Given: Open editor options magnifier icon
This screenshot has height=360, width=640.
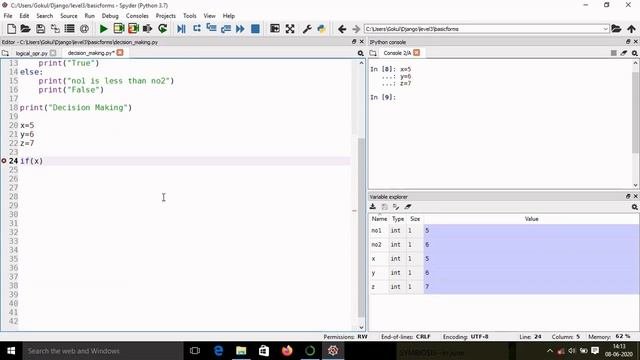Looking at the screenshot, I should click(360, 53).
